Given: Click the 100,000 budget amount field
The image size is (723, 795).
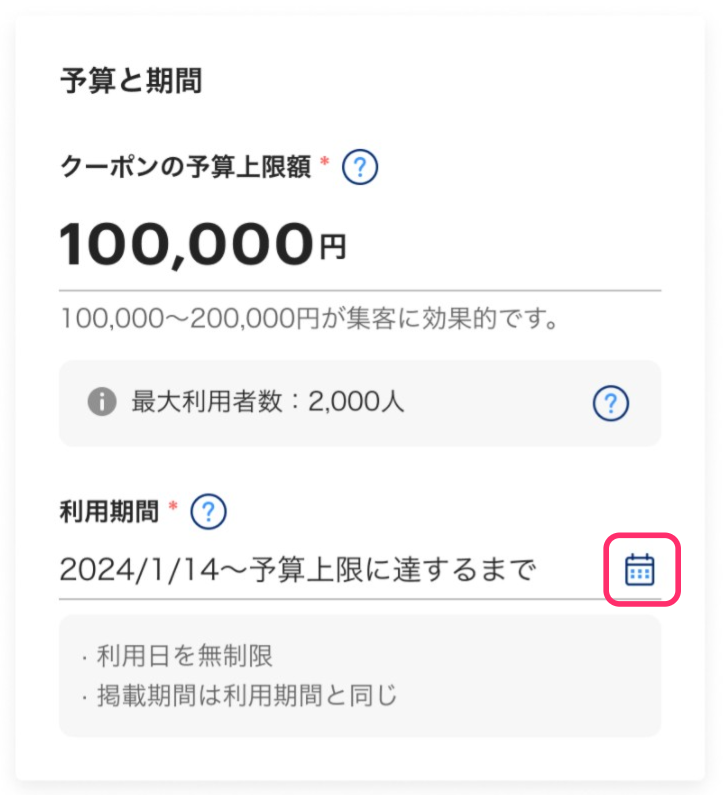Looking at the screenshot, I should click(185, 244).
